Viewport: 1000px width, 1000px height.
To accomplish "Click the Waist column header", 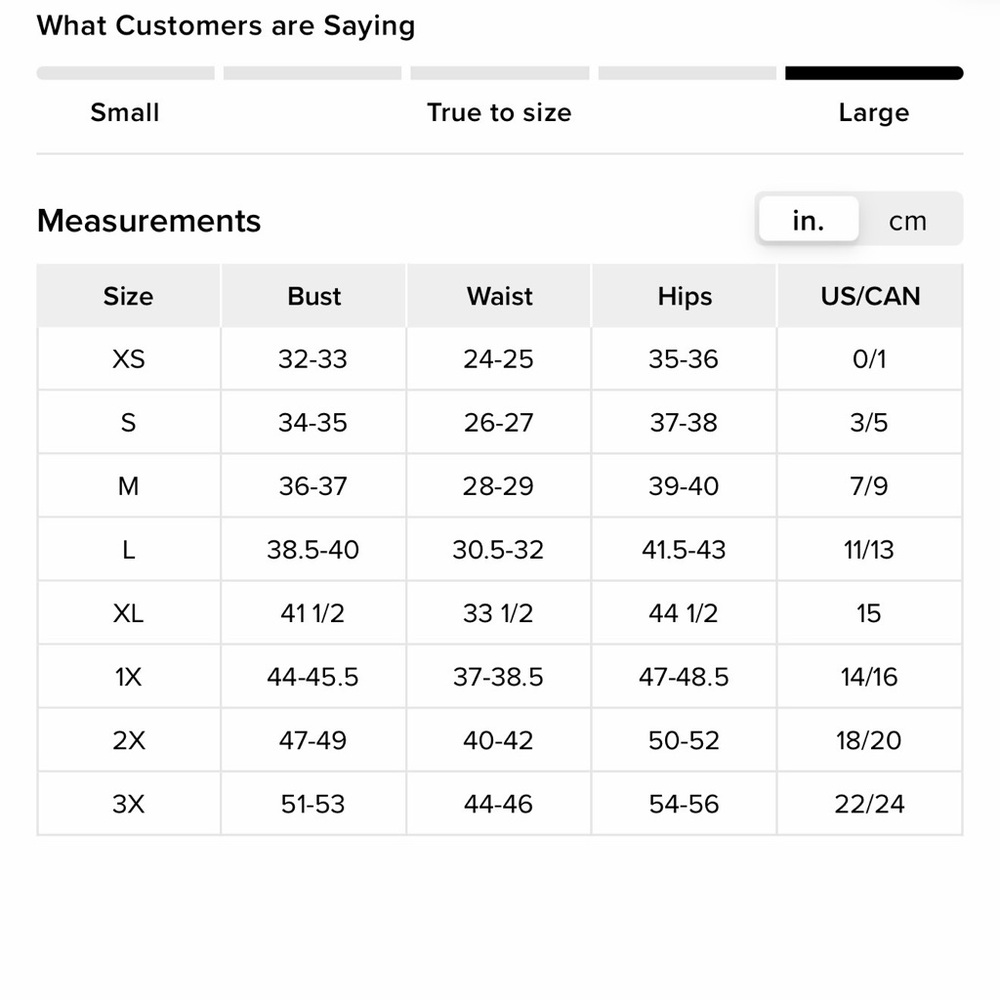I will (499, 296).
